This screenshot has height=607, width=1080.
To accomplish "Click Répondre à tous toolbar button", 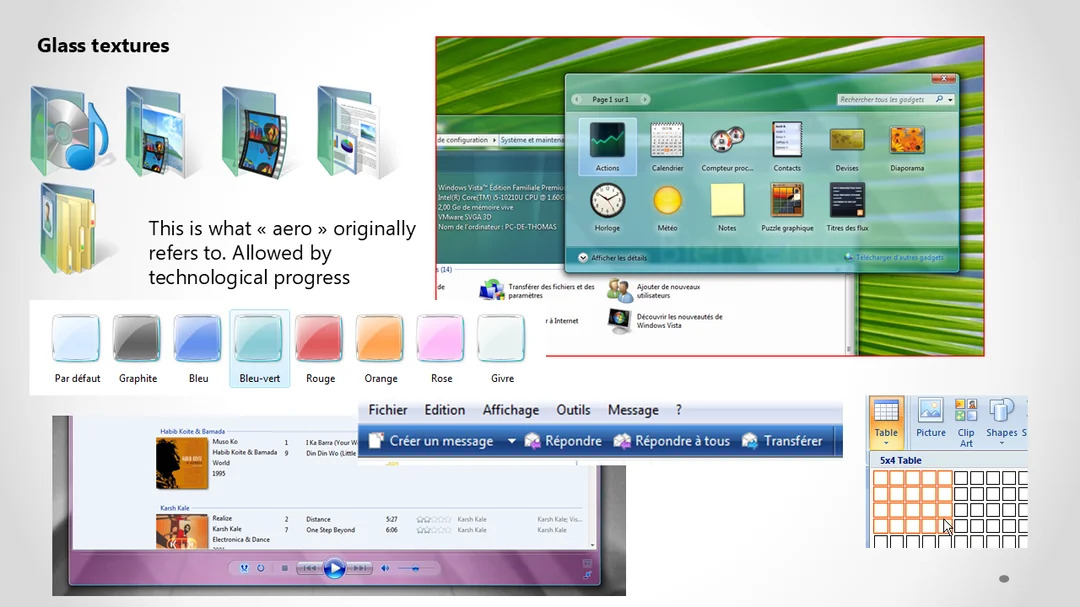I will (672, 441).
